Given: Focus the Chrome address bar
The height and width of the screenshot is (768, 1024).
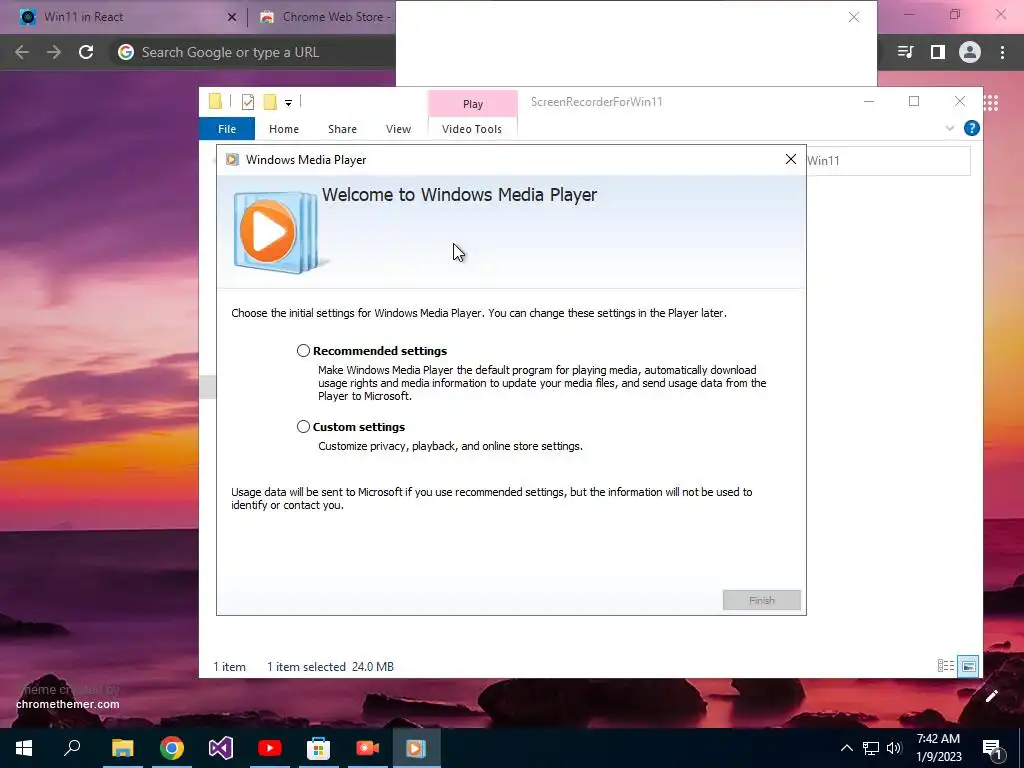Looking at the screenshot, I should tap(251, 52).
